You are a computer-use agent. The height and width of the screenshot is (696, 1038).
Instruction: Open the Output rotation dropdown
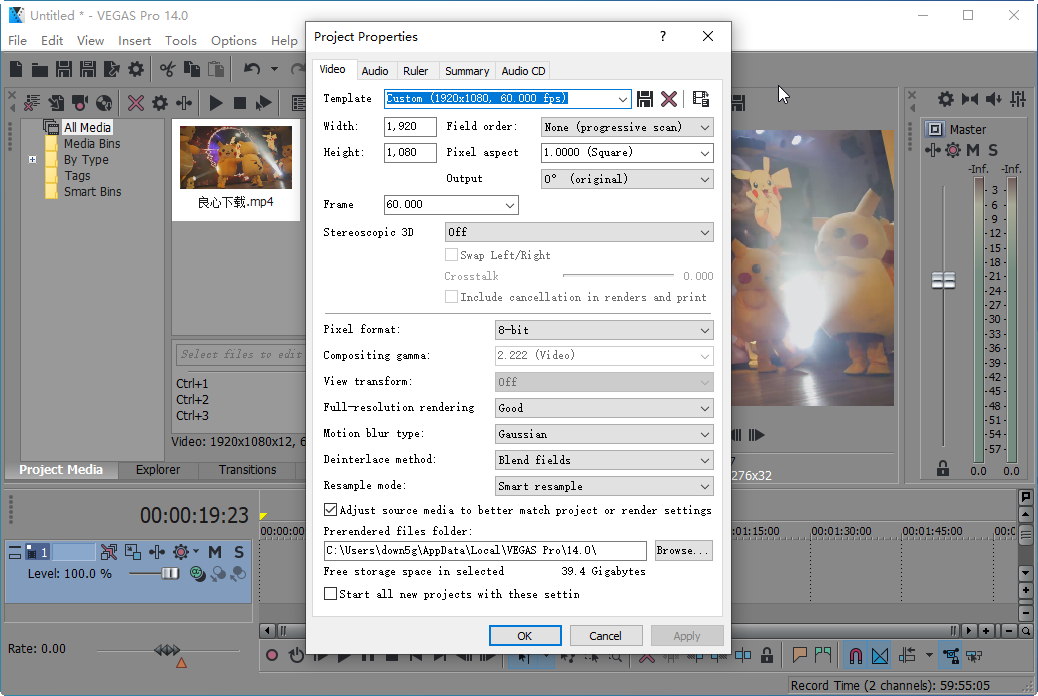click(x=704, y=179)
